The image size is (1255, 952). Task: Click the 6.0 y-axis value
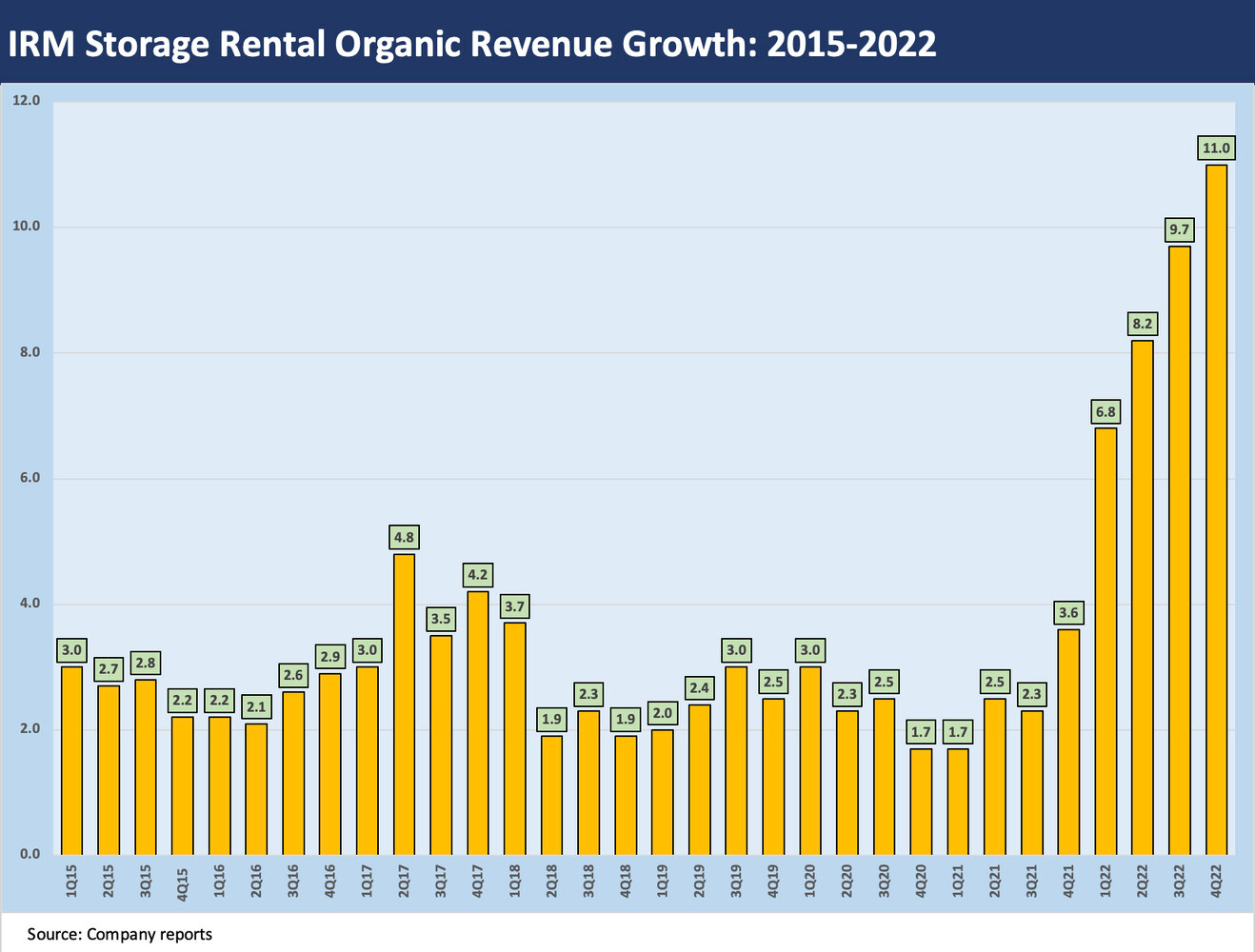pos(30,478)
